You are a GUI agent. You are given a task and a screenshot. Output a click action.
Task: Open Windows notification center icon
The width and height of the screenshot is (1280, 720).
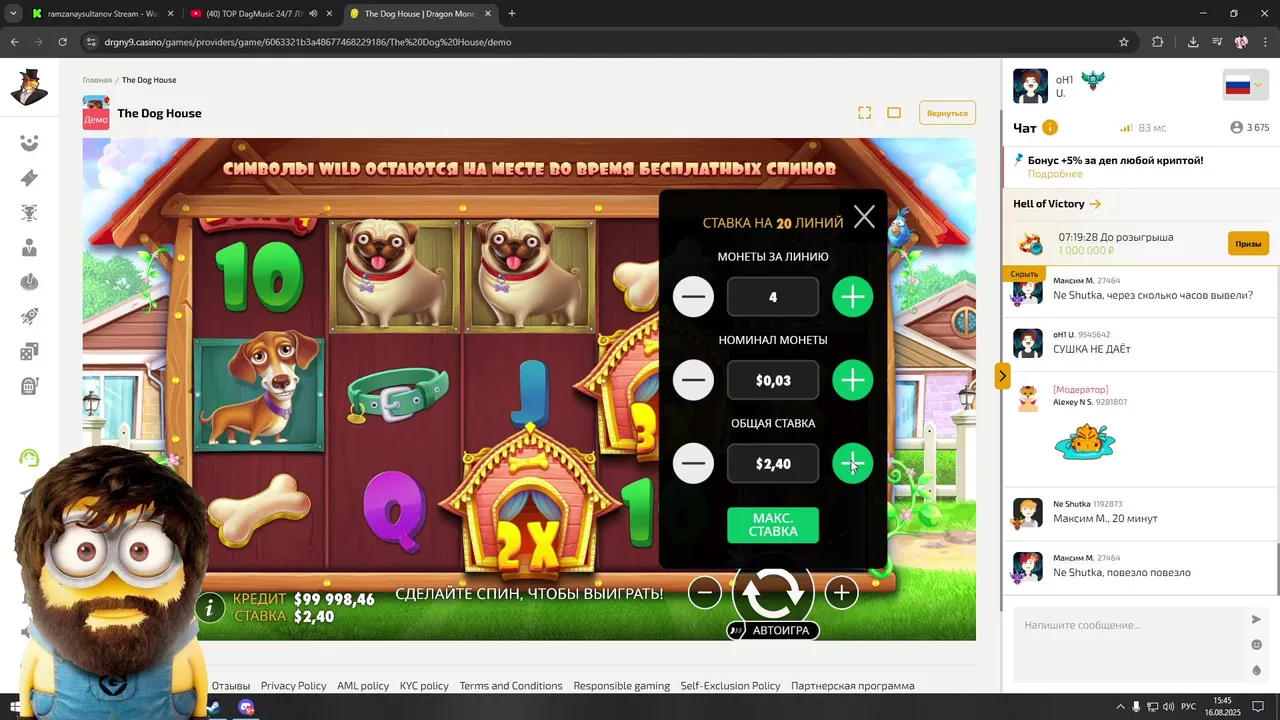point(1258,707)
